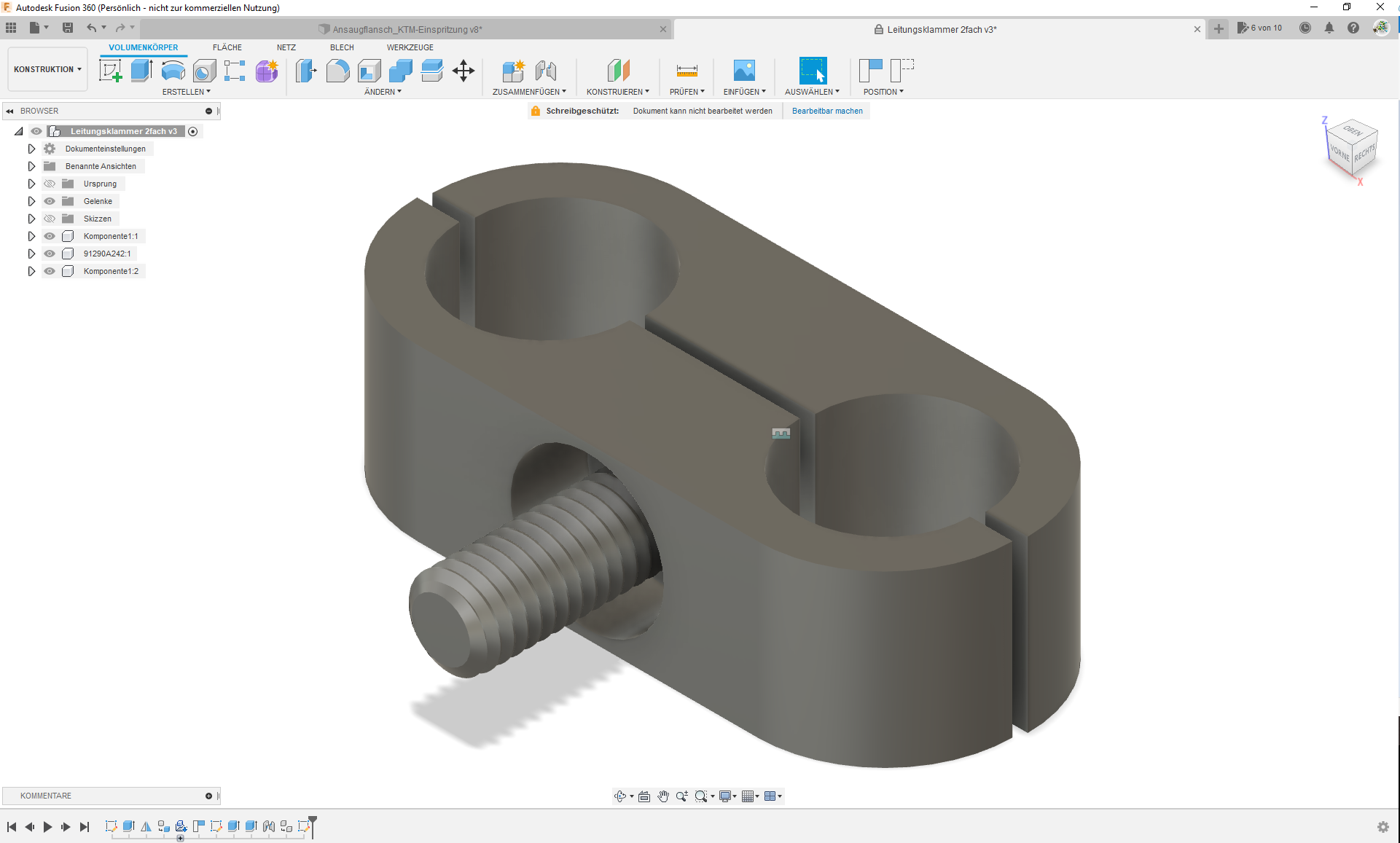Viewport: 1400px width, 843px height.
Task: Open the Erstellen dropdown menu
Action: [x=187, y=92]
